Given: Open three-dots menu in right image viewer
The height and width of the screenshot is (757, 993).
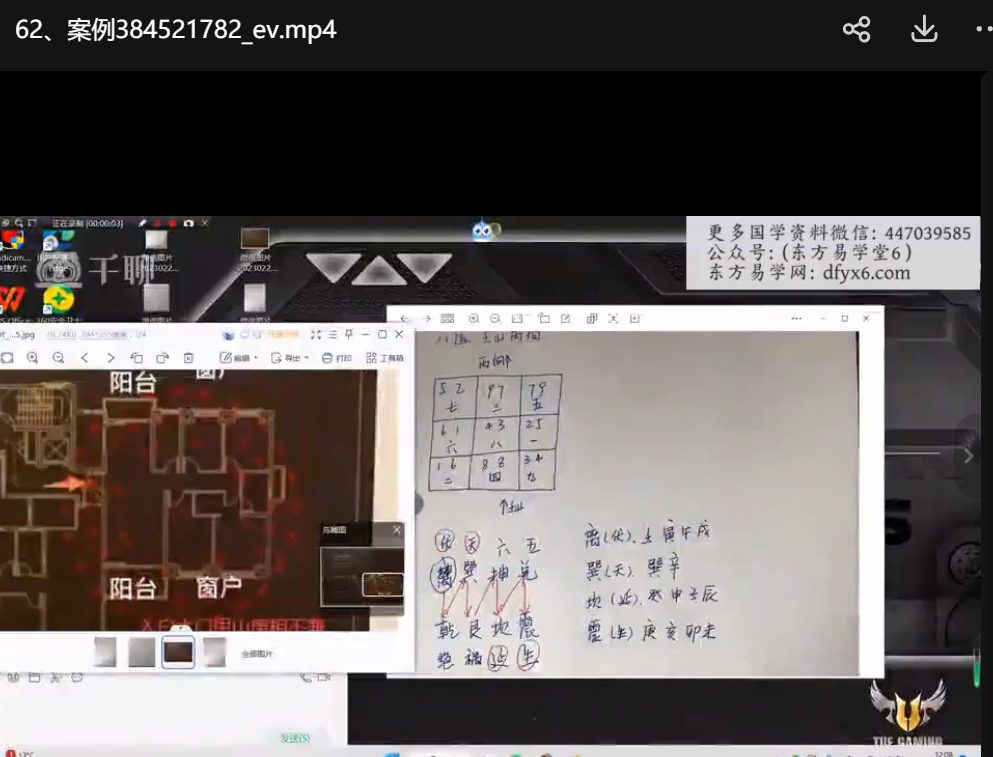Looking at the screenshot, I should coord(797,319).
